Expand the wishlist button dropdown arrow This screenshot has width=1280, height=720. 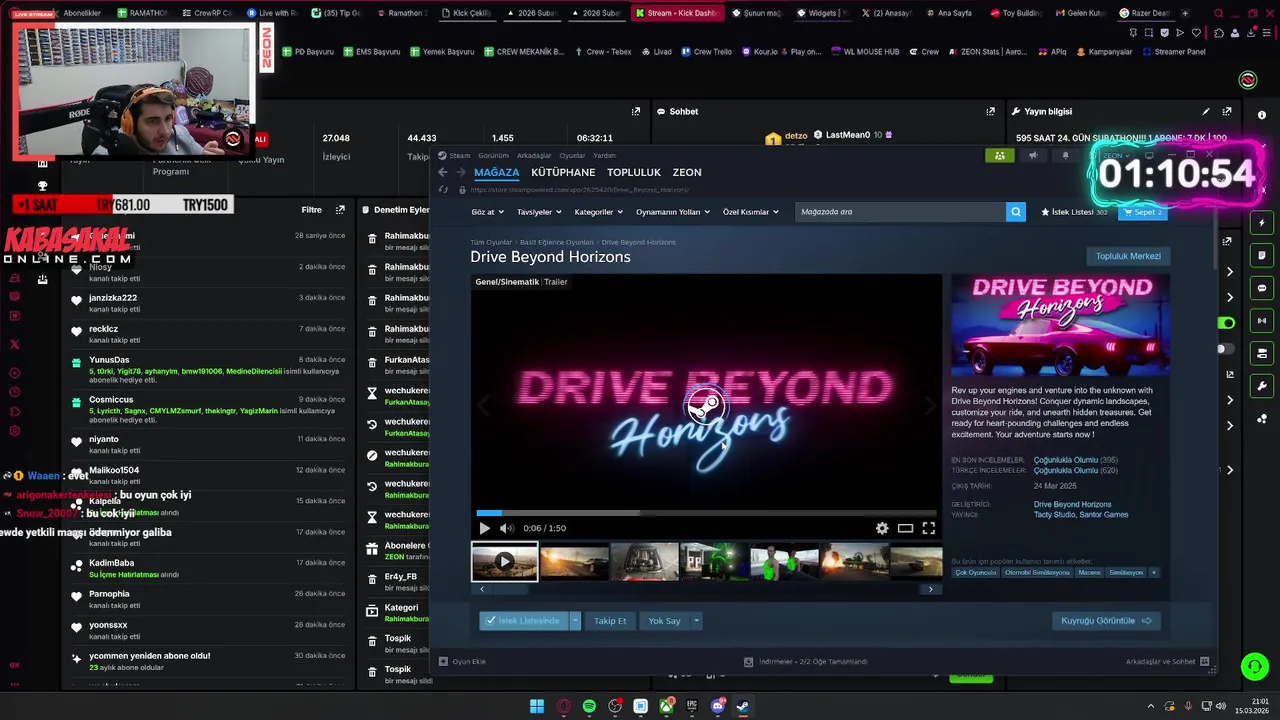575,621
